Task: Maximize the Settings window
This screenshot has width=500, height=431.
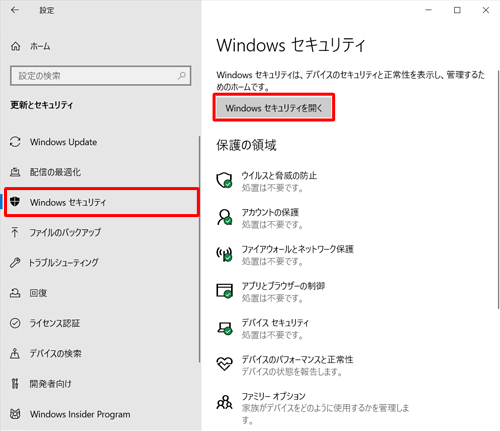Action: [x=457, y=10]
